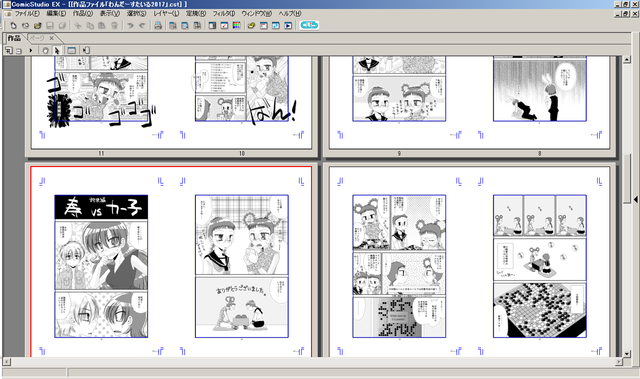Open the ウィンドウ(W) menu

tap(257, 13)
